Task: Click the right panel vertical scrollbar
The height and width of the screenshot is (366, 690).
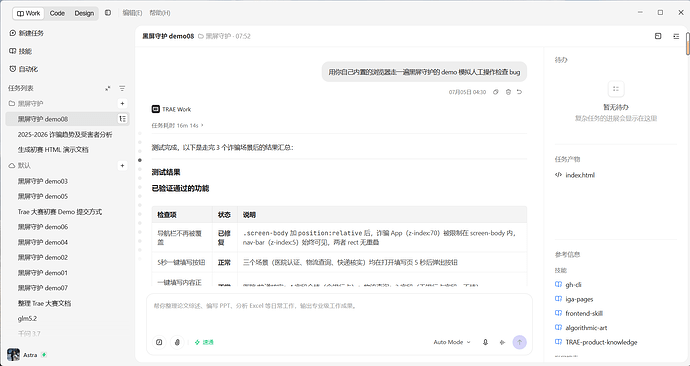Action: point(688,43)
